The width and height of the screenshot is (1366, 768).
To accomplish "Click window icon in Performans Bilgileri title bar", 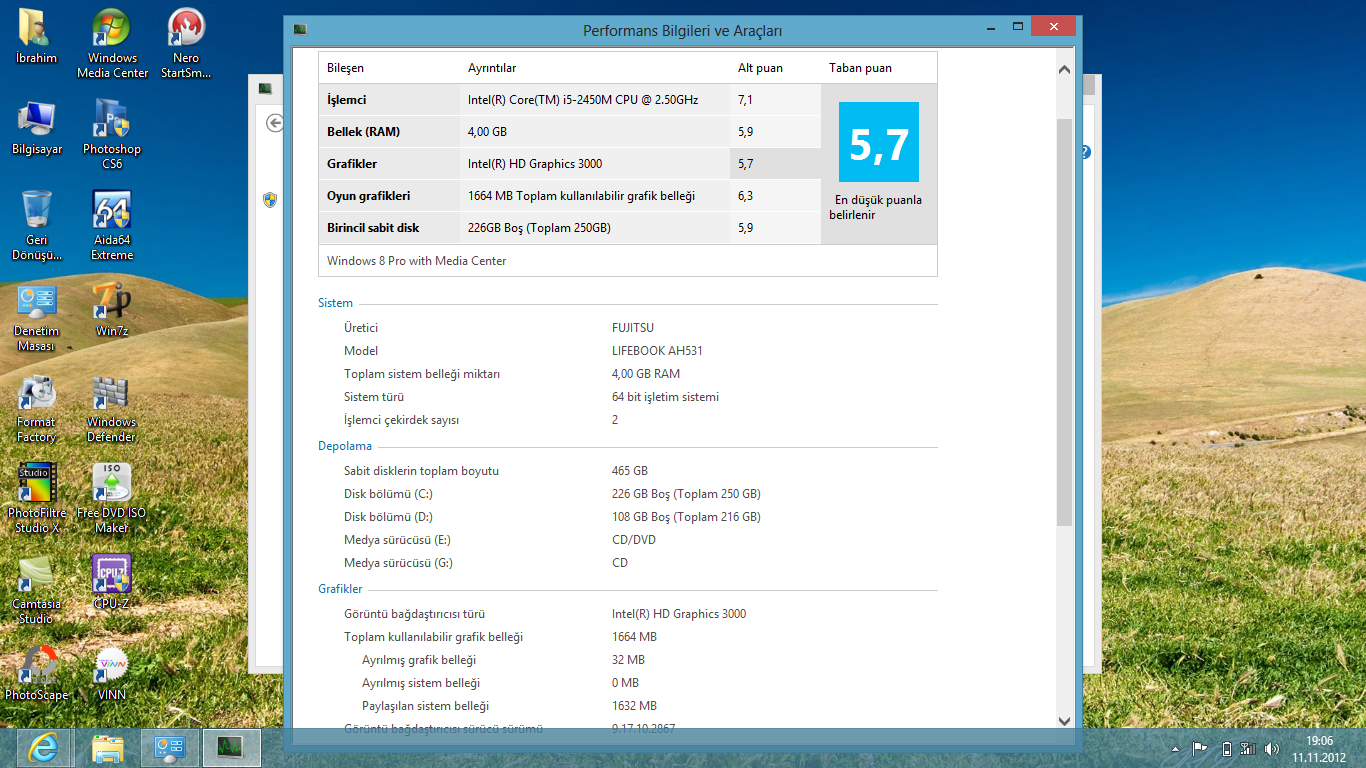I will (299, 31).
